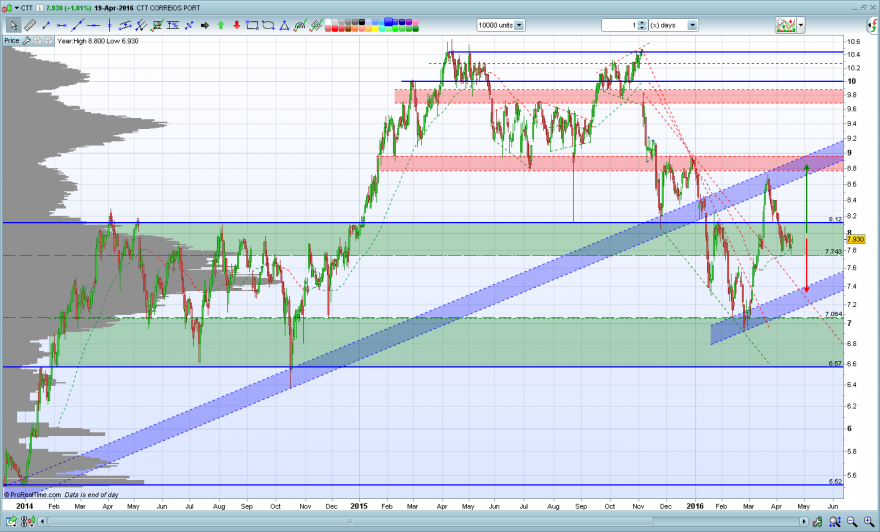
Task: Select the percentage (1%) measure tool
Action: [x=173, y=25]
